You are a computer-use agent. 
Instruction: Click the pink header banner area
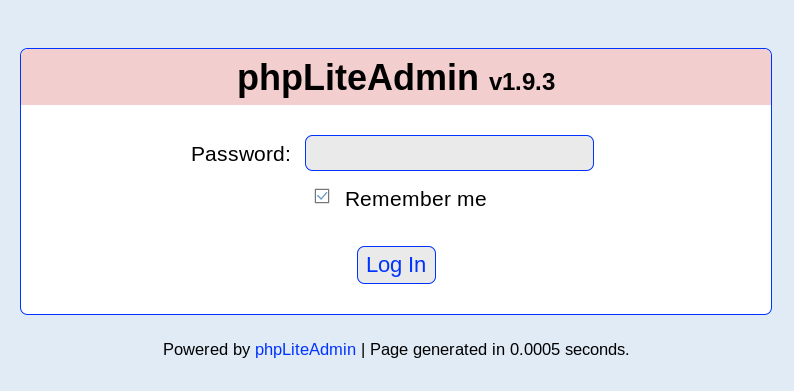[127, 77]
